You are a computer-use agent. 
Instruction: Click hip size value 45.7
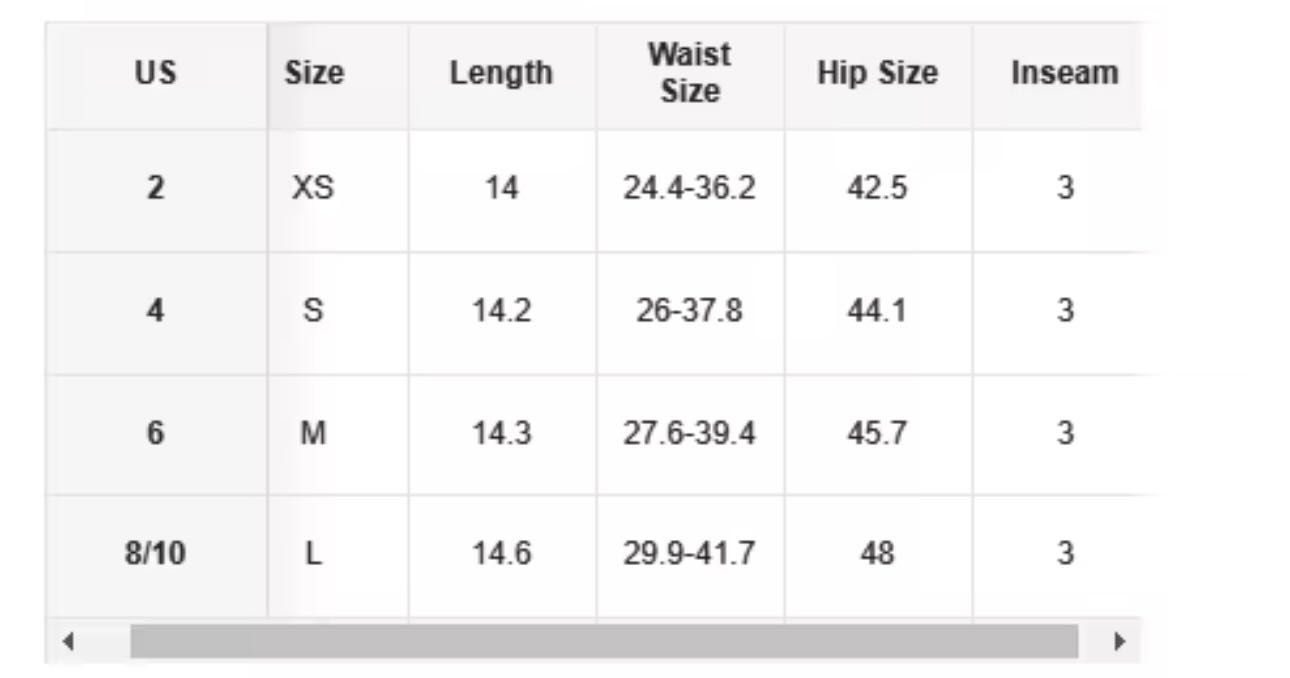pyautogui.click(x=877, y=434)
